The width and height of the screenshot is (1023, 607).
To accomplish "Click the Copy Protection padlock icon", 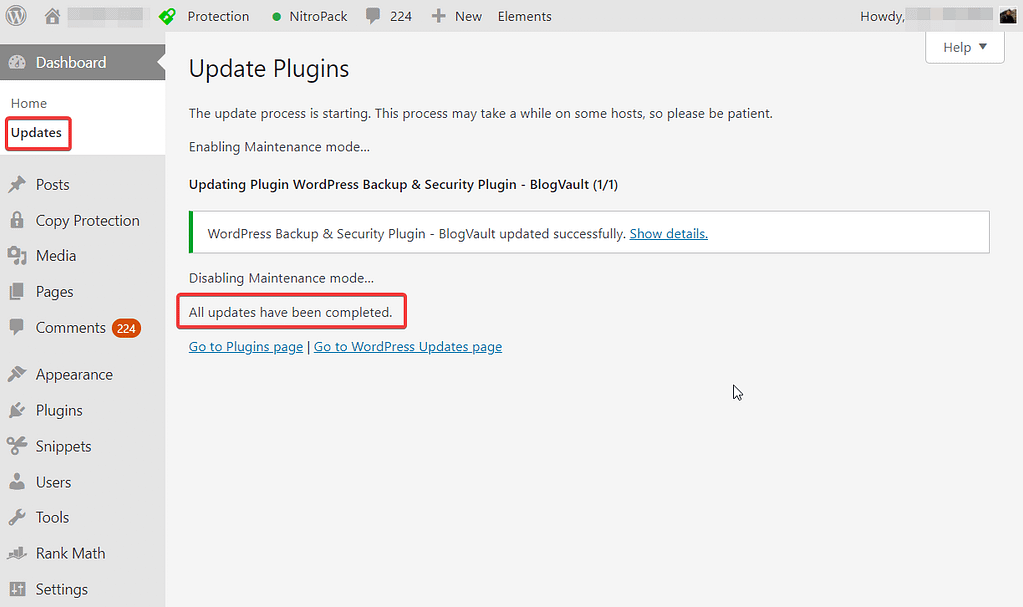I will point(17,220).
